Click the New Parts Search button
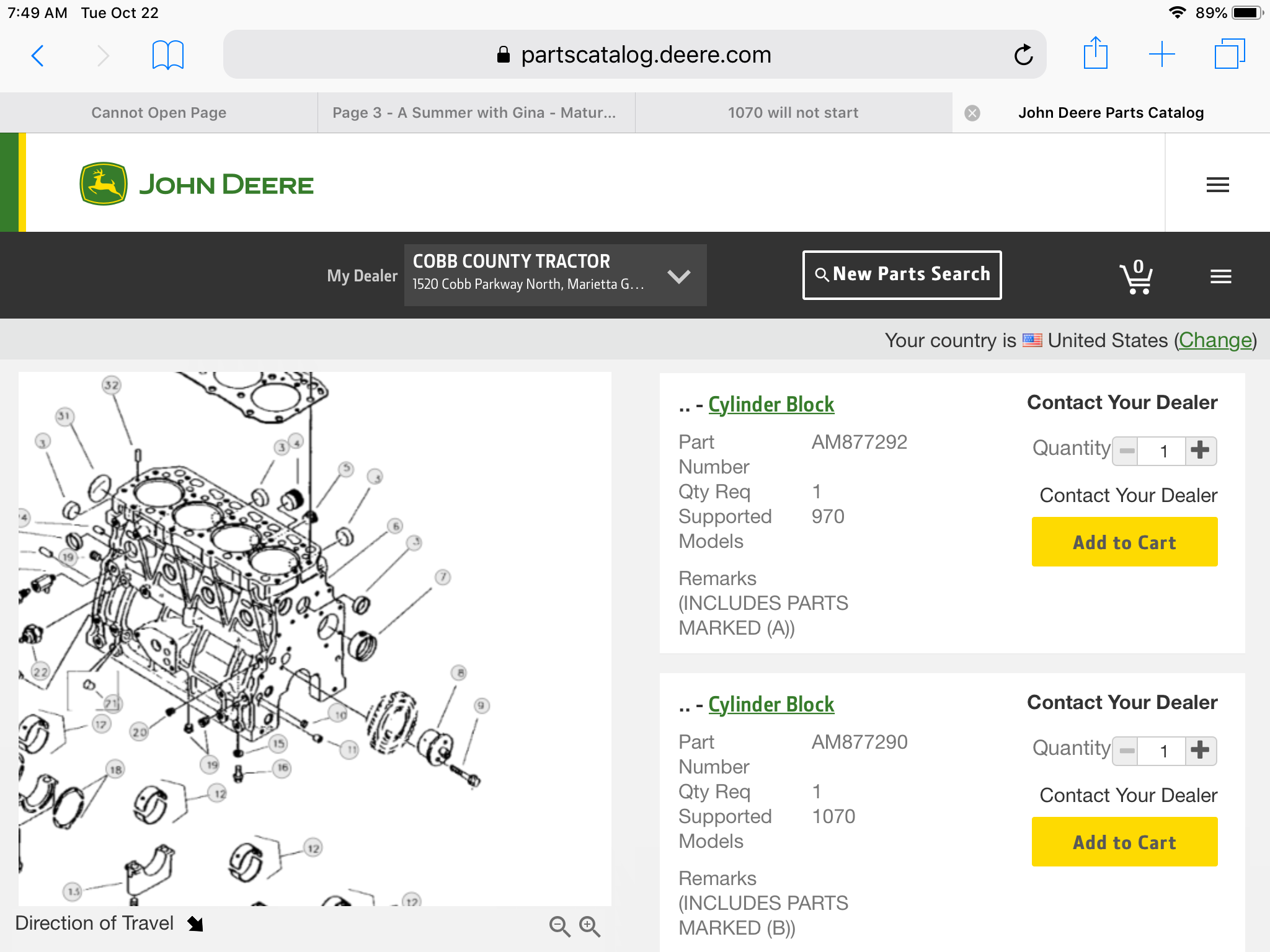 902,275
